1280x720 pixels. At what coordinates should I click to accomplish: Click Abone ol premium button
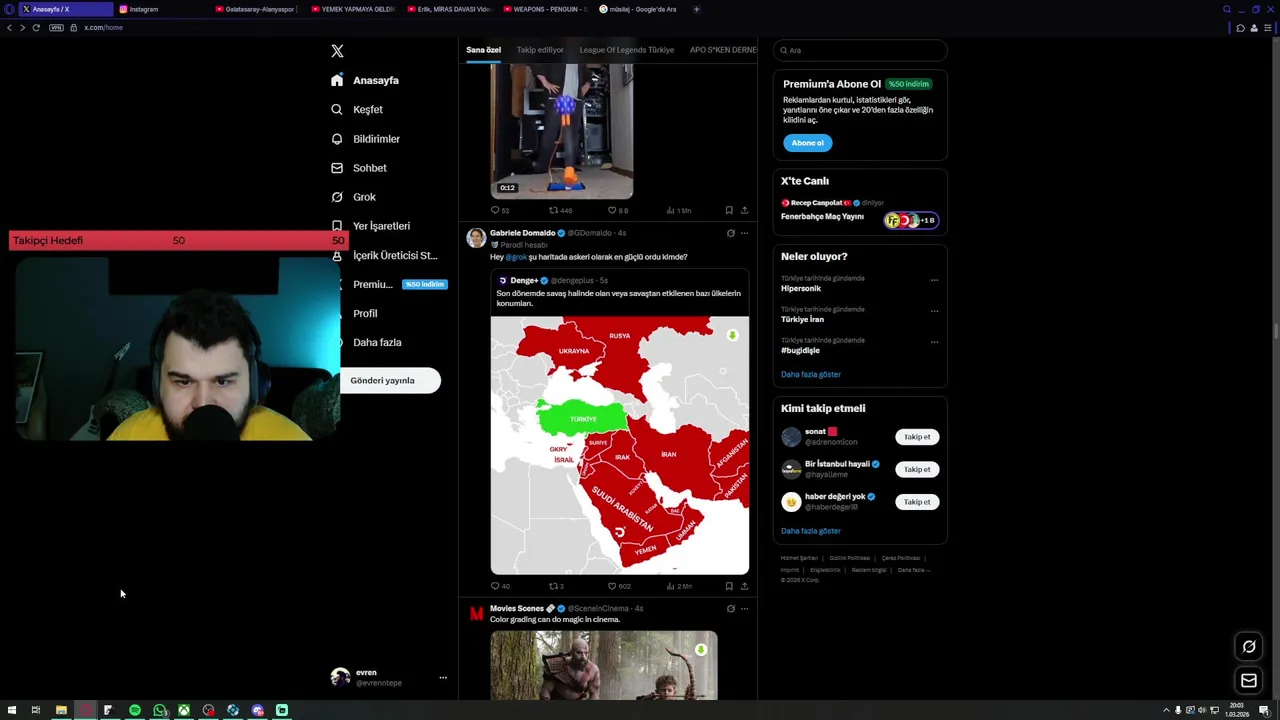(x=808, y=143)
